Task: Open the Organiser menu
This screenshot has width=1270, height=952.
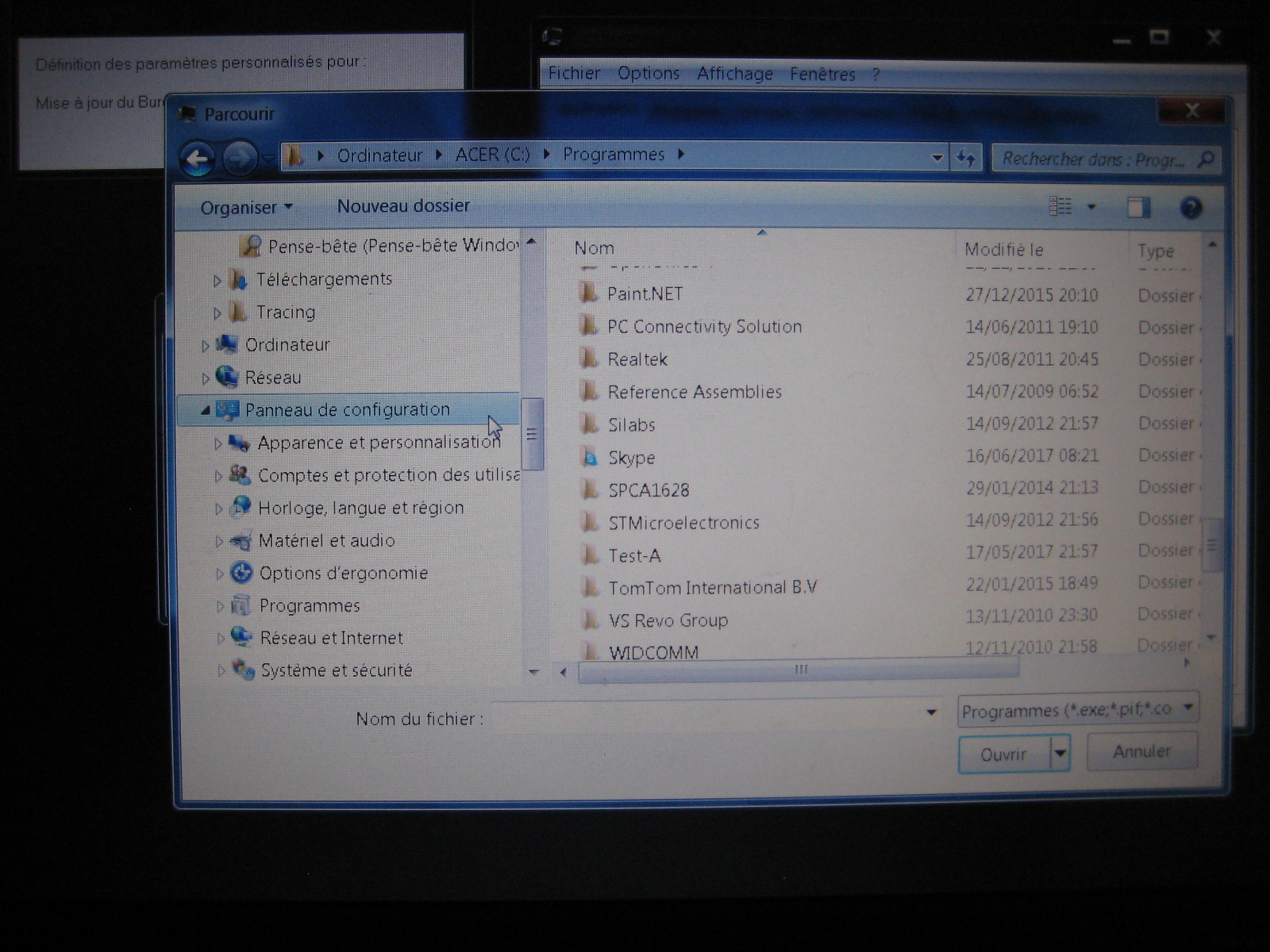Action: coord(247,208)
